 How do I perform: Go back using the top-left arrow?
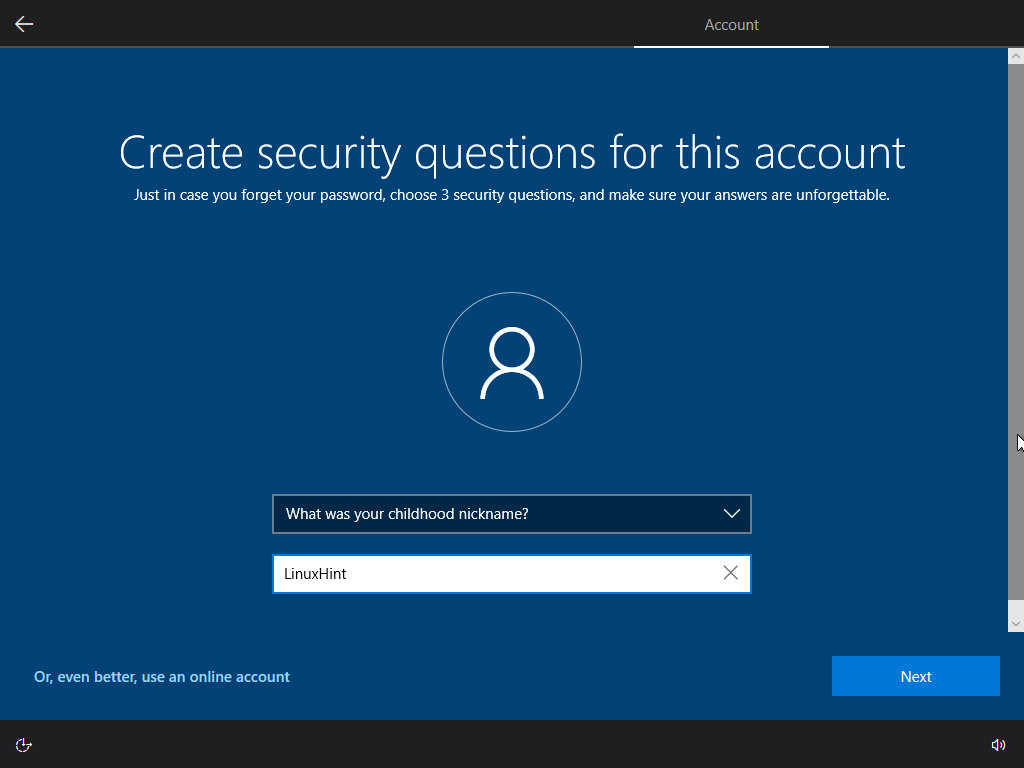click(24, 24)
